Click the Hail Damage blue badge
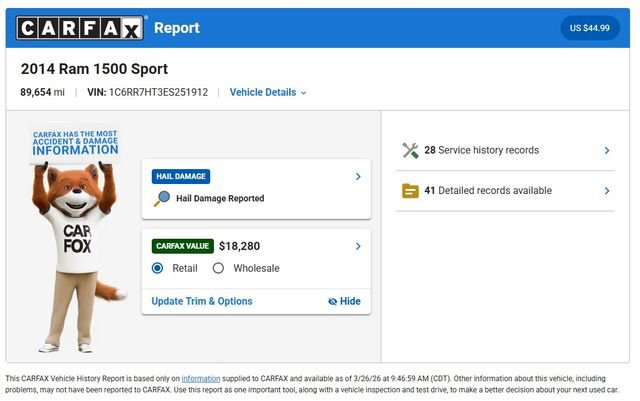Screen dimensions: 640x401 pos(181,176)
